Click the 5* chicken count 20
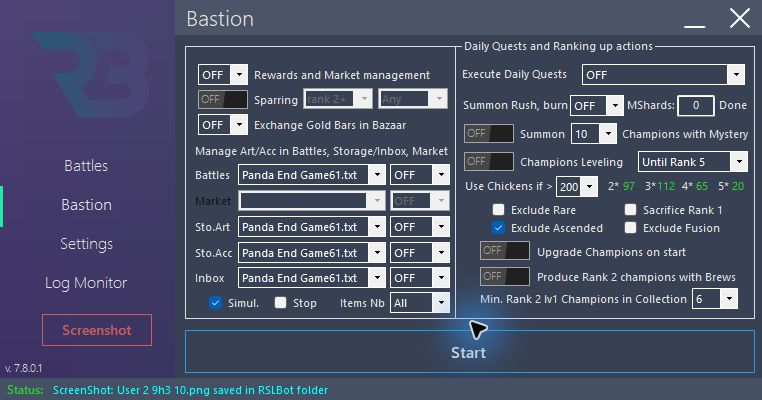This screenshot has width=762, height=400. 738,186
